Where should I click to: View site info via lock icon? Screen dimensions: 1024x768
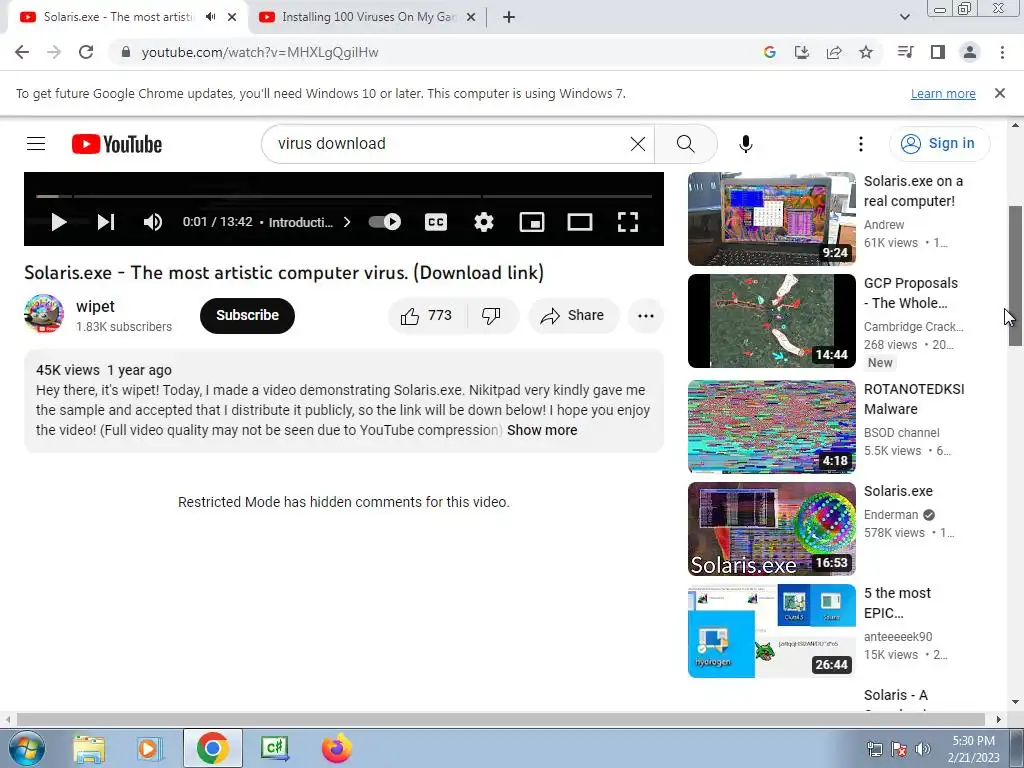[126, 52]
